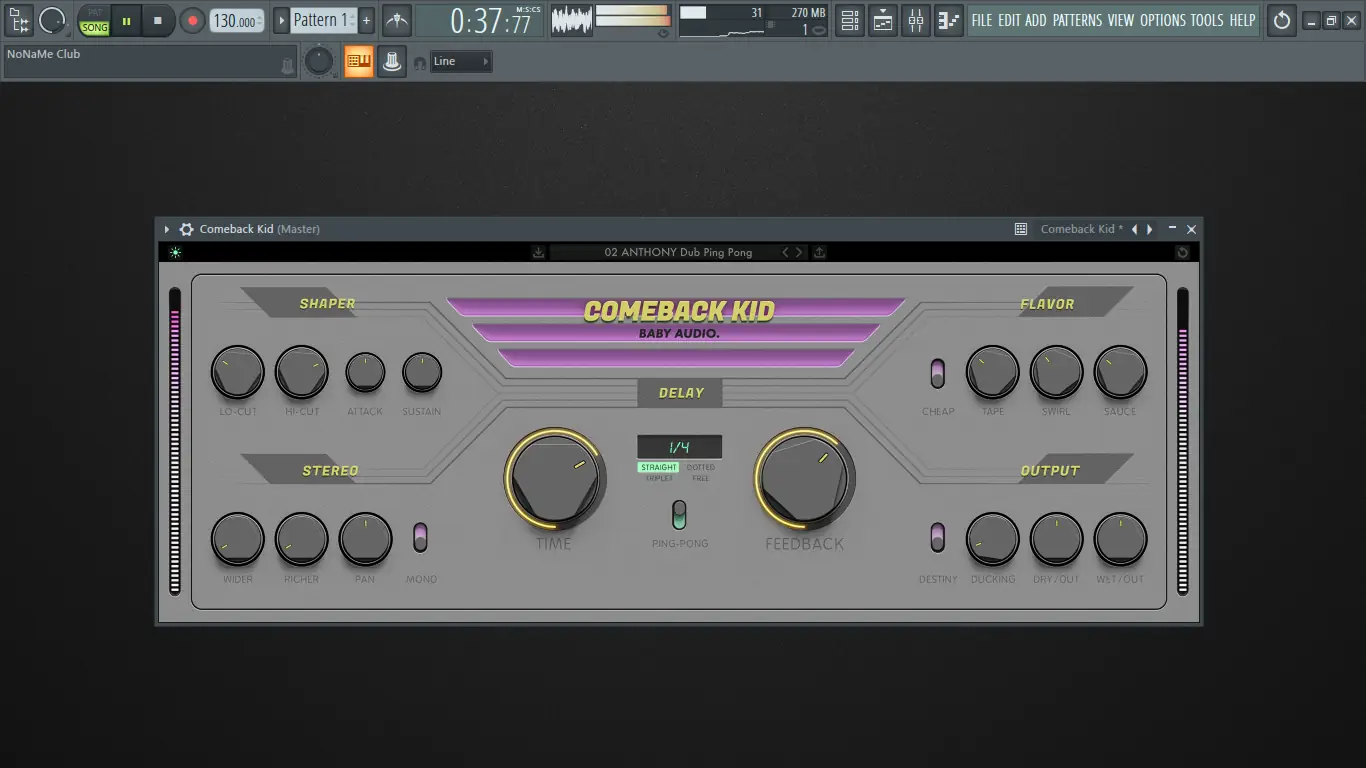Open the HELP menu
The image size is (1366, 768).
1242,20
